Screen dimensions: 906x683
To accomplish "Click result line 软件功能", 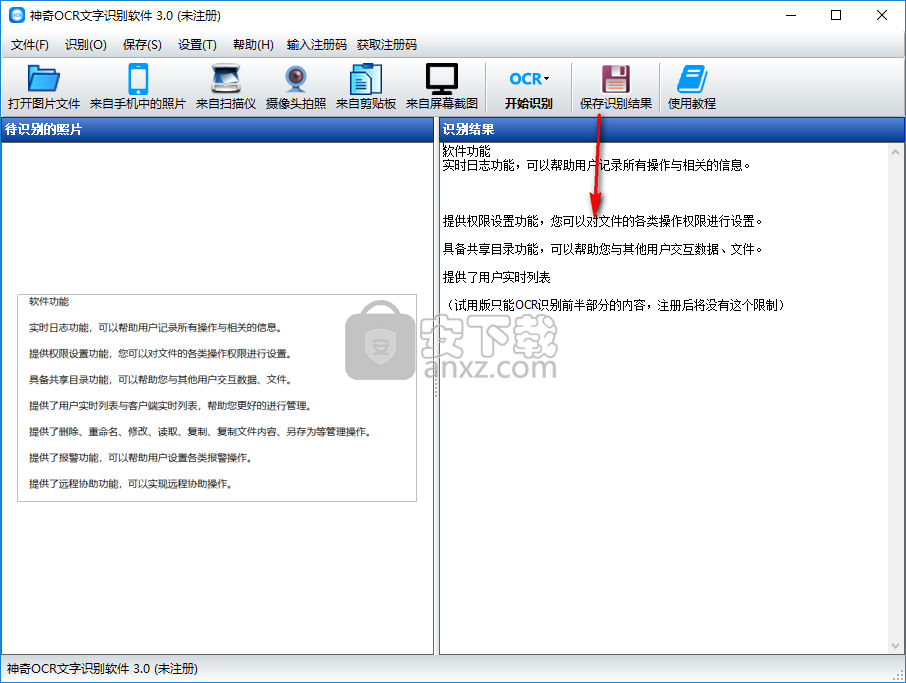I will [x=466, y=151].
